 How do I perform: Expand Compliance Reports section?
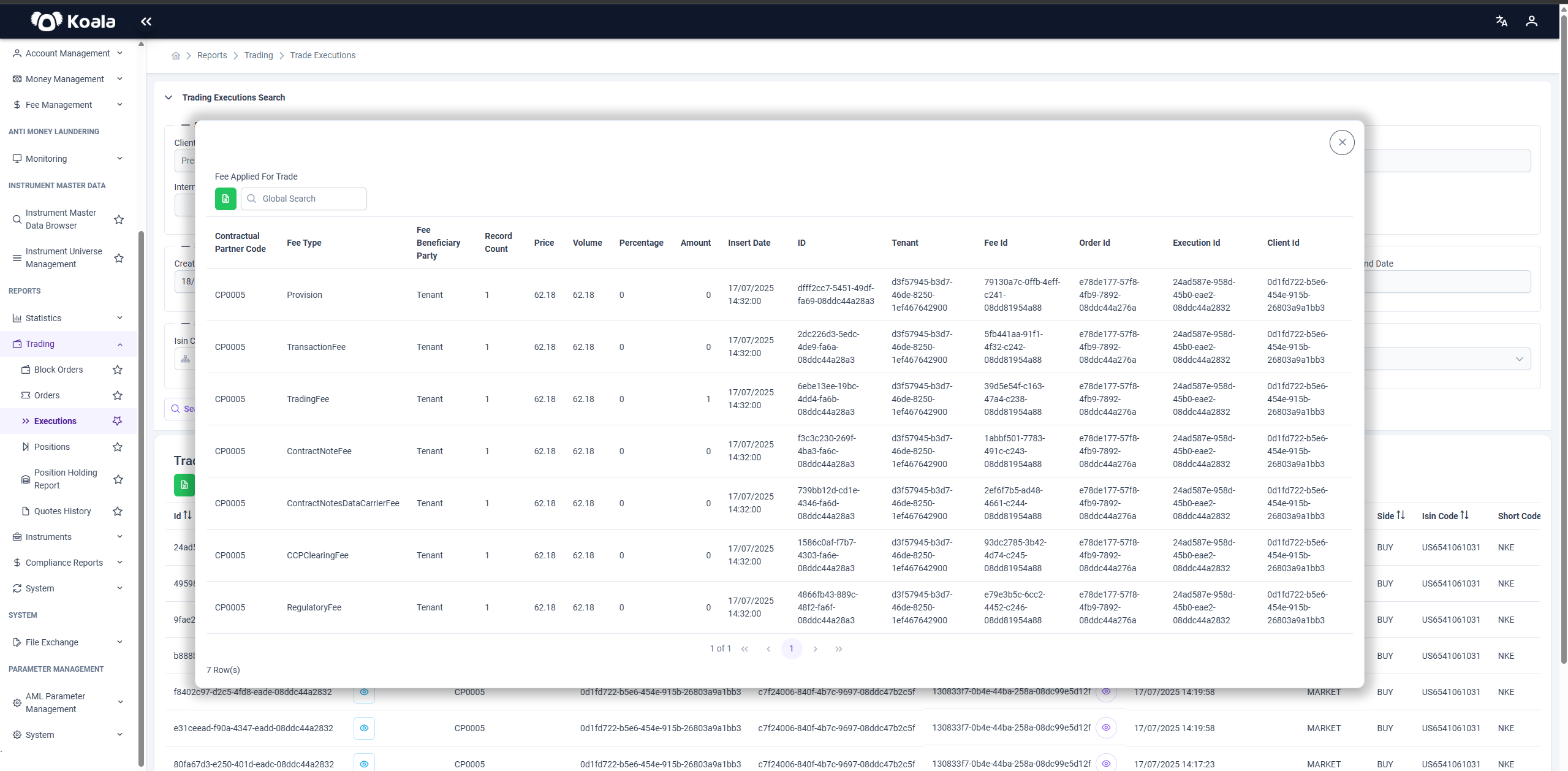[68, 563]
